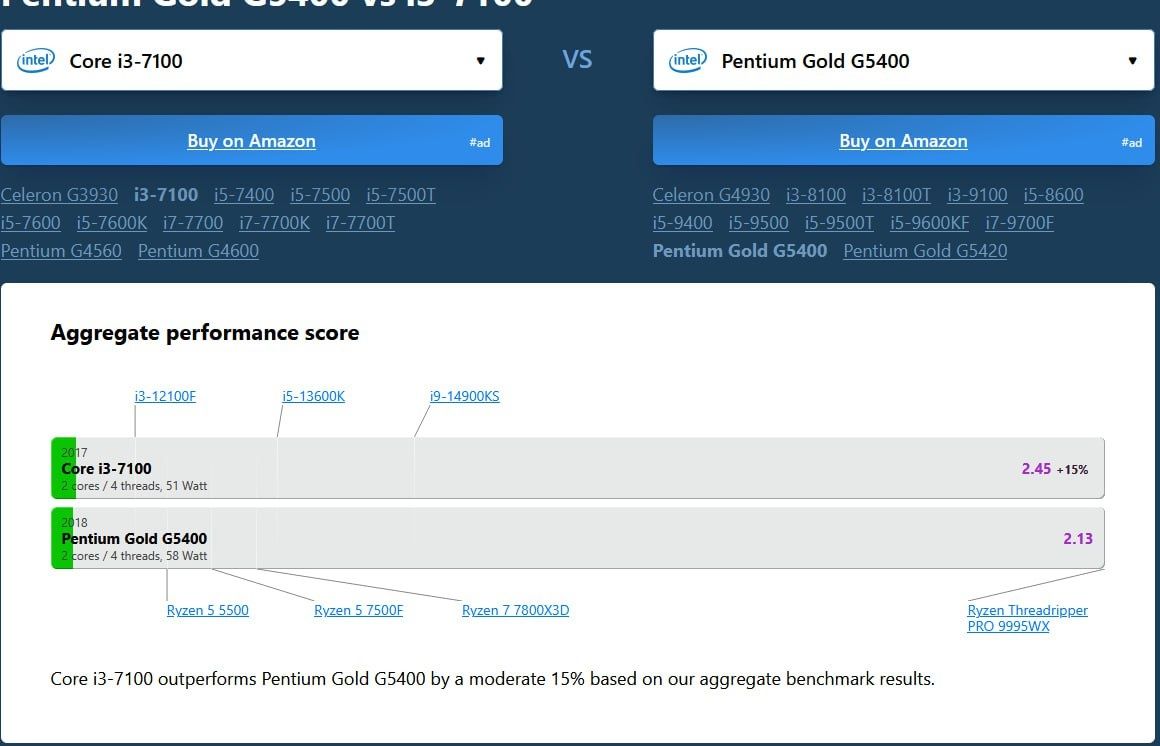Select the i5-9500T link

(839, 223)
